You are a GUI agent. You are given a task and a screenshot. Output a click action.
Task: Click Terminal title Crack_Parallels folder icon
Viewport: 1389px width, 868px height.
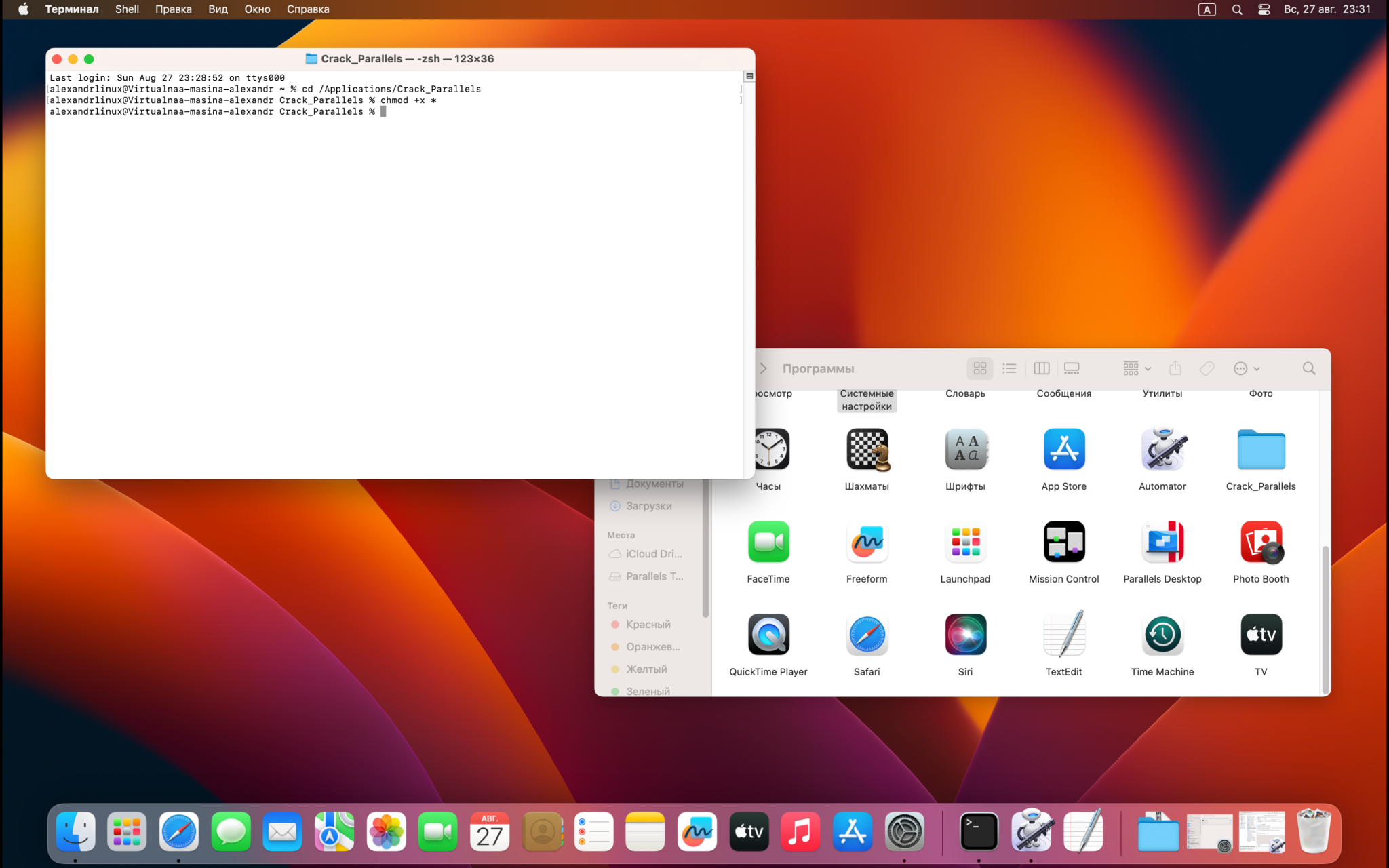coord(311,59)
